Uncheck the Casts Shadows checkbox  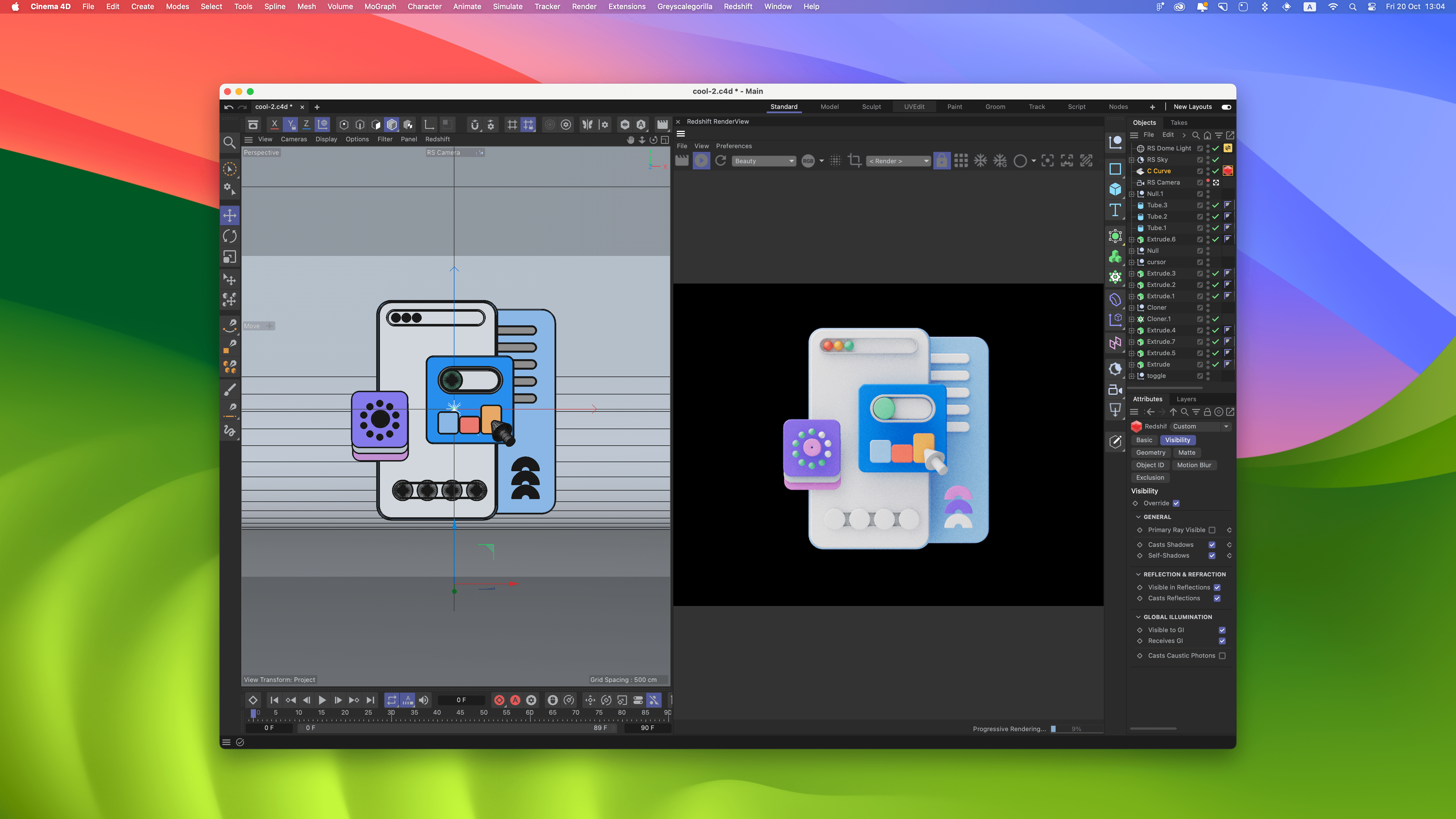(1212, 545)
